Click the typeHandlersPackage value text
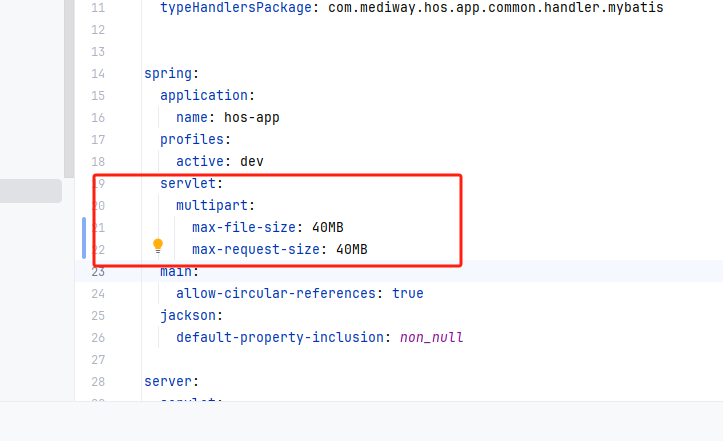 (x=495, y=8)
